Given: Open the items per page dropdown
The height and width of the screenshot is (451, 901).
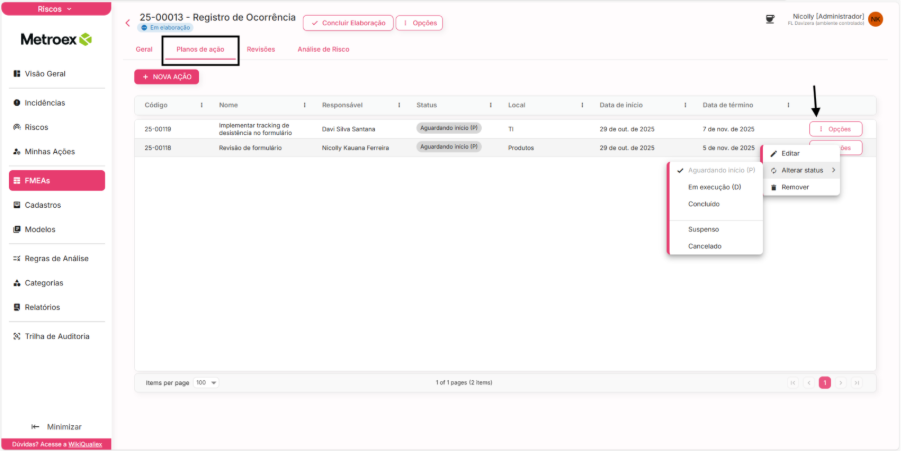Looking at the screenshot, I should click(207, 382).
